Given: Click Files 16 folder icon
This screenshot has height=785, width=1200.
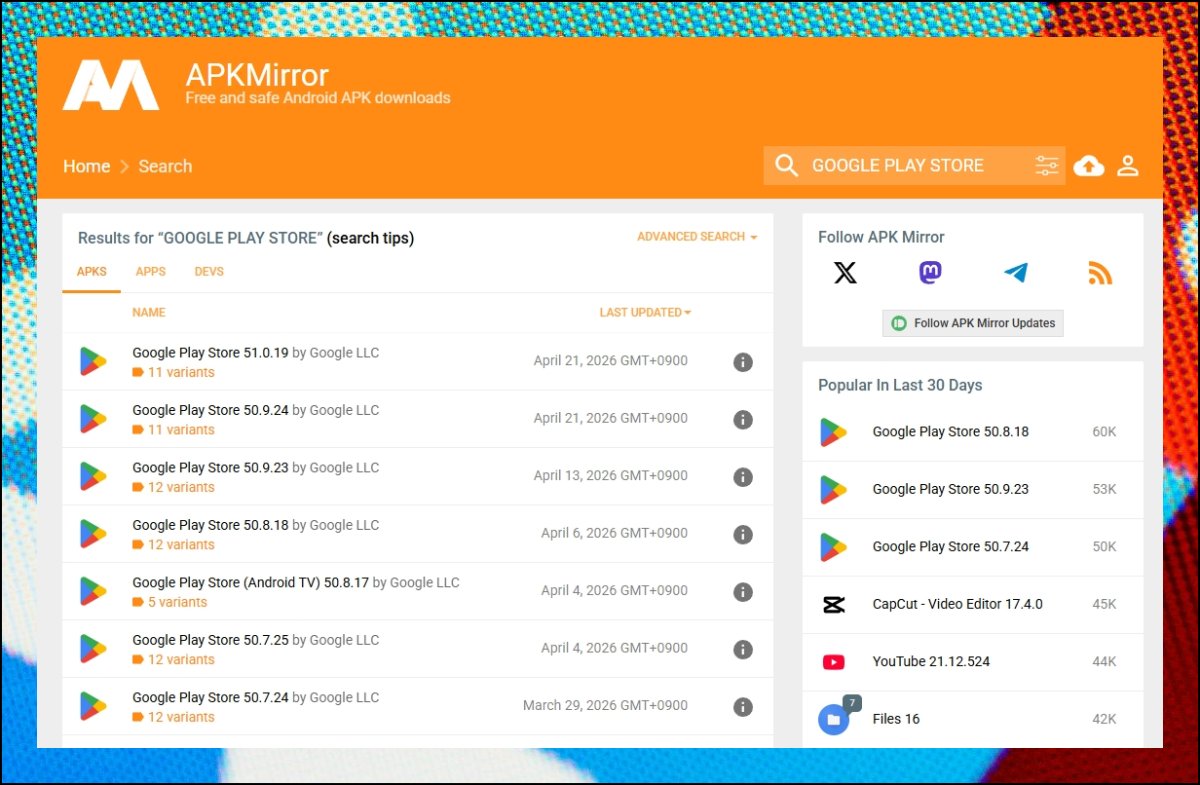Looking at the screenshot, I should [833, 719].
